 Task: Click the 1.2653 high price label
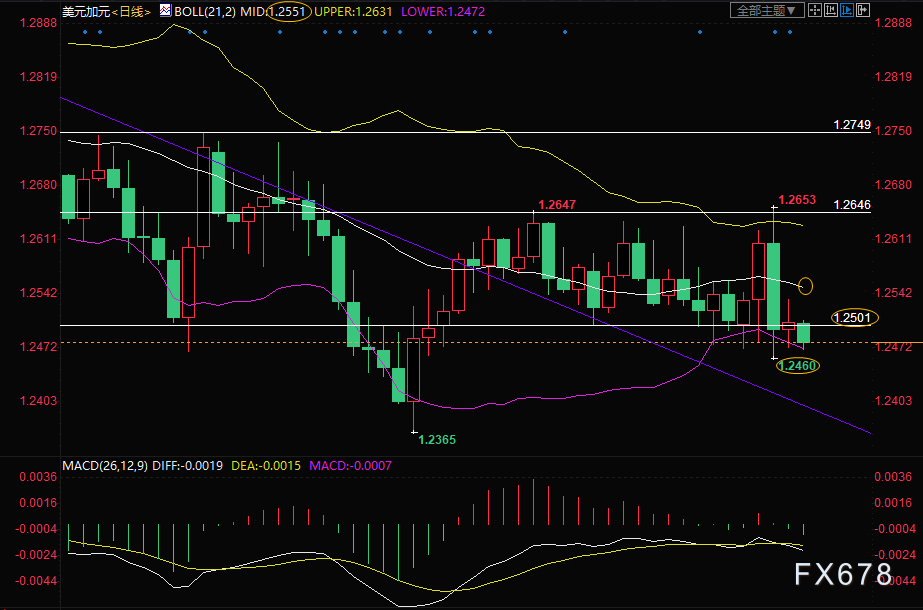tap(798, 200)
